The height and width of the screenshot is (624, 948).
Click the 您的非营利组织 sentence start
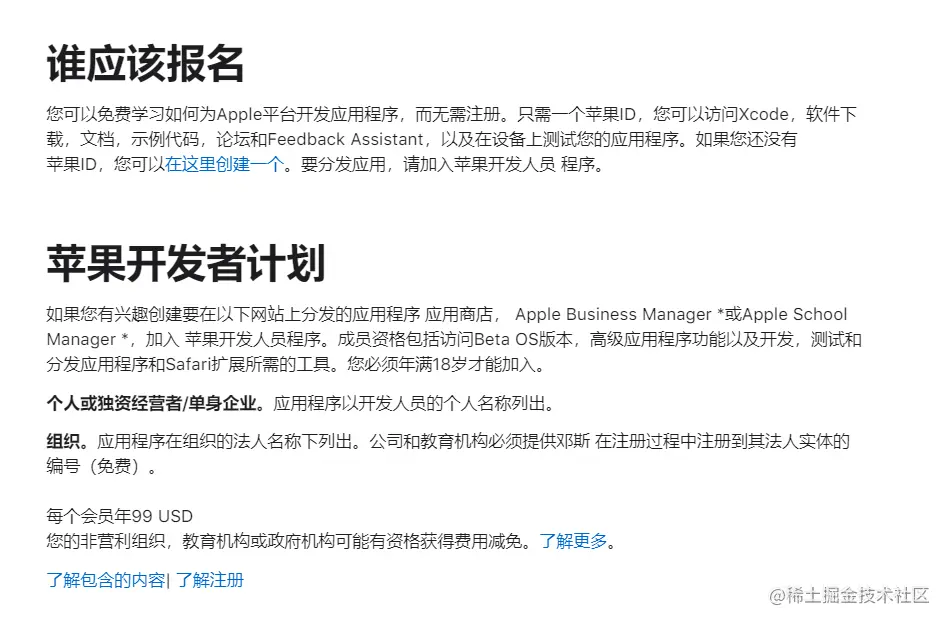(106, 541)
